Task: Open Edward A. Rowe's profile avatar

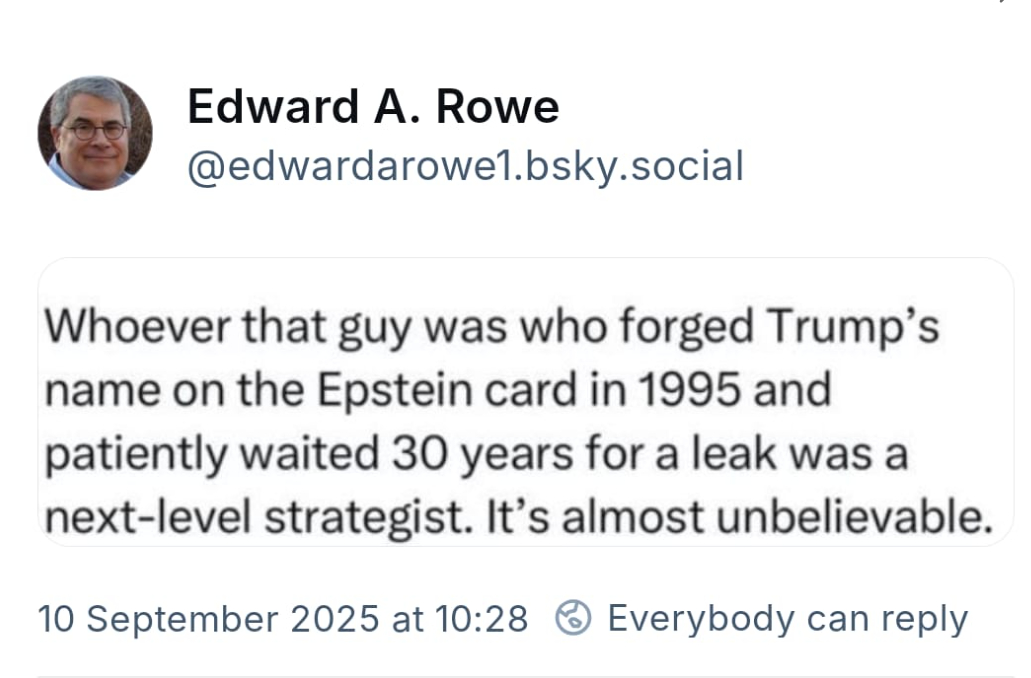Action: (x=95, y=133)
